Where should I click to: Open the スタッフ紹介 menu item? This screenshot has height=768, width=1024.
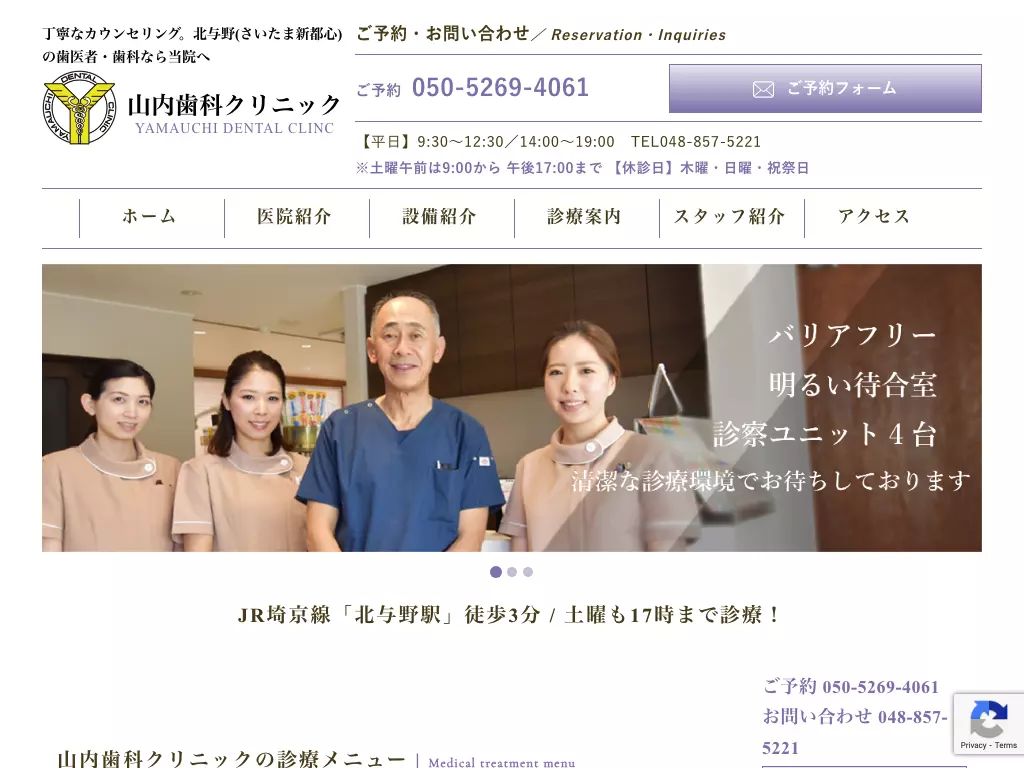click(729, 217)
